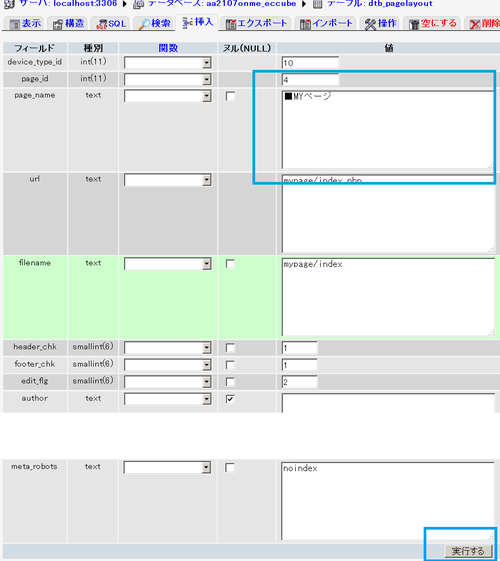
Task: Click the 空にする (Empty) tab
Action: (432, 24)
